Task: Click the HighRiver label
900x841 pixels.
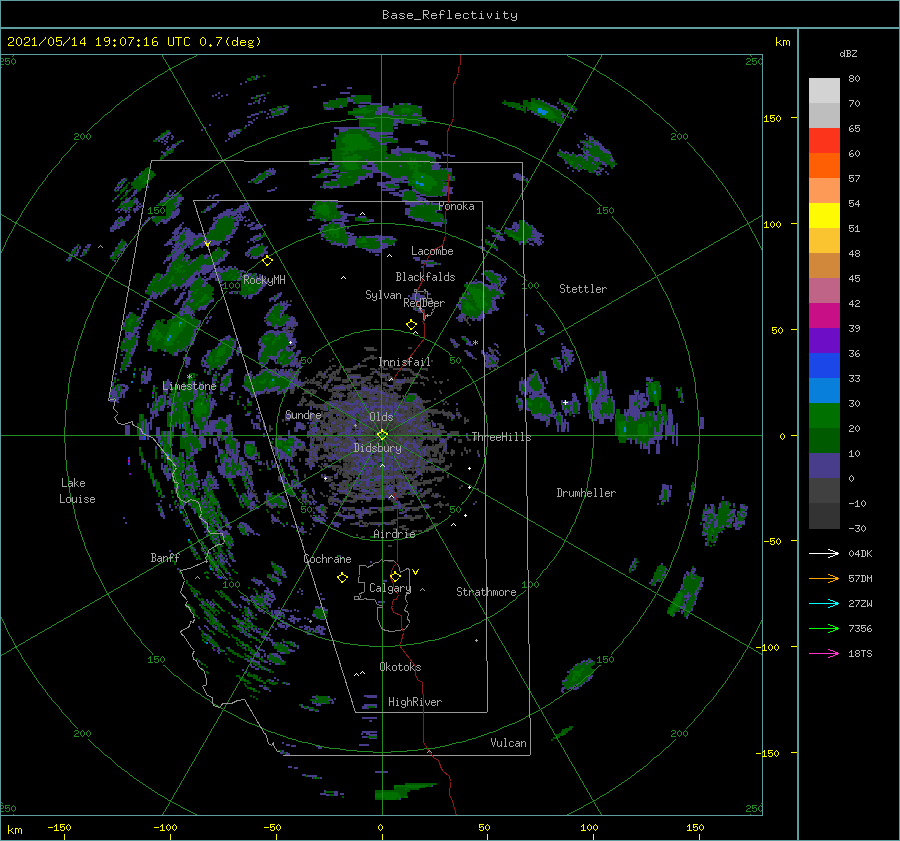Action: click(415, 702)
